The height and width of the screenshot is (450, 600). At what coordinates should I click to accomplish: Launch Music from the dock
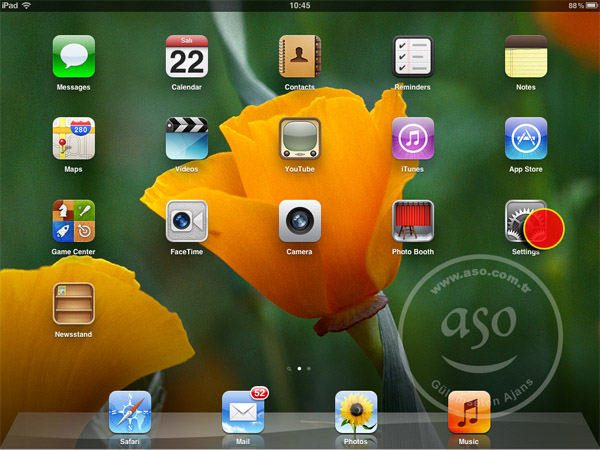point(469,412)
